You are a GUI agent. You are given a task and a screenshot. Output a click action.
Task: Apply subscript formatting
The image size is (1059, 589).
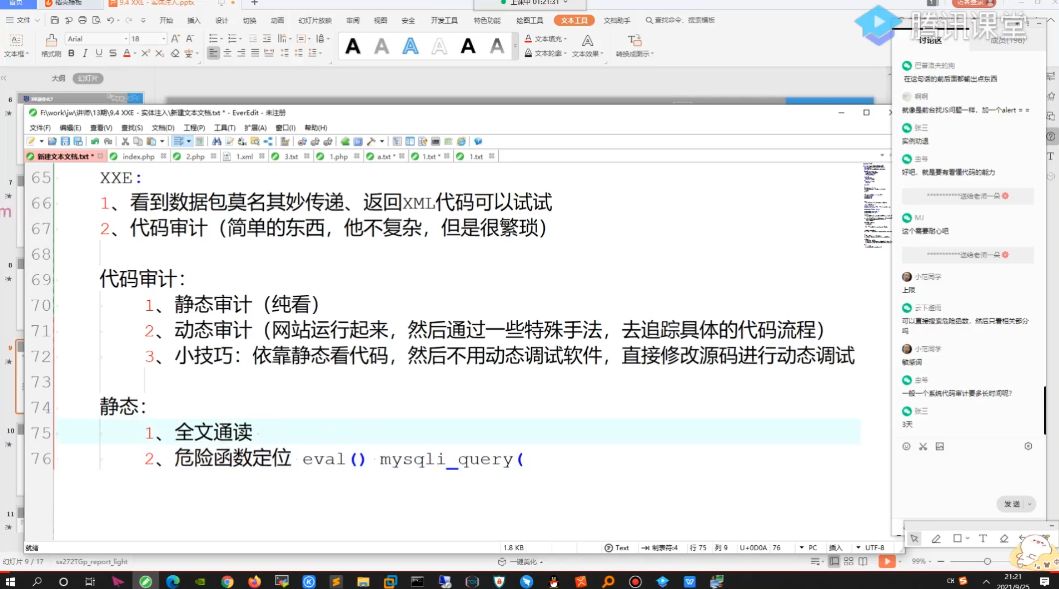click(159, 53)
